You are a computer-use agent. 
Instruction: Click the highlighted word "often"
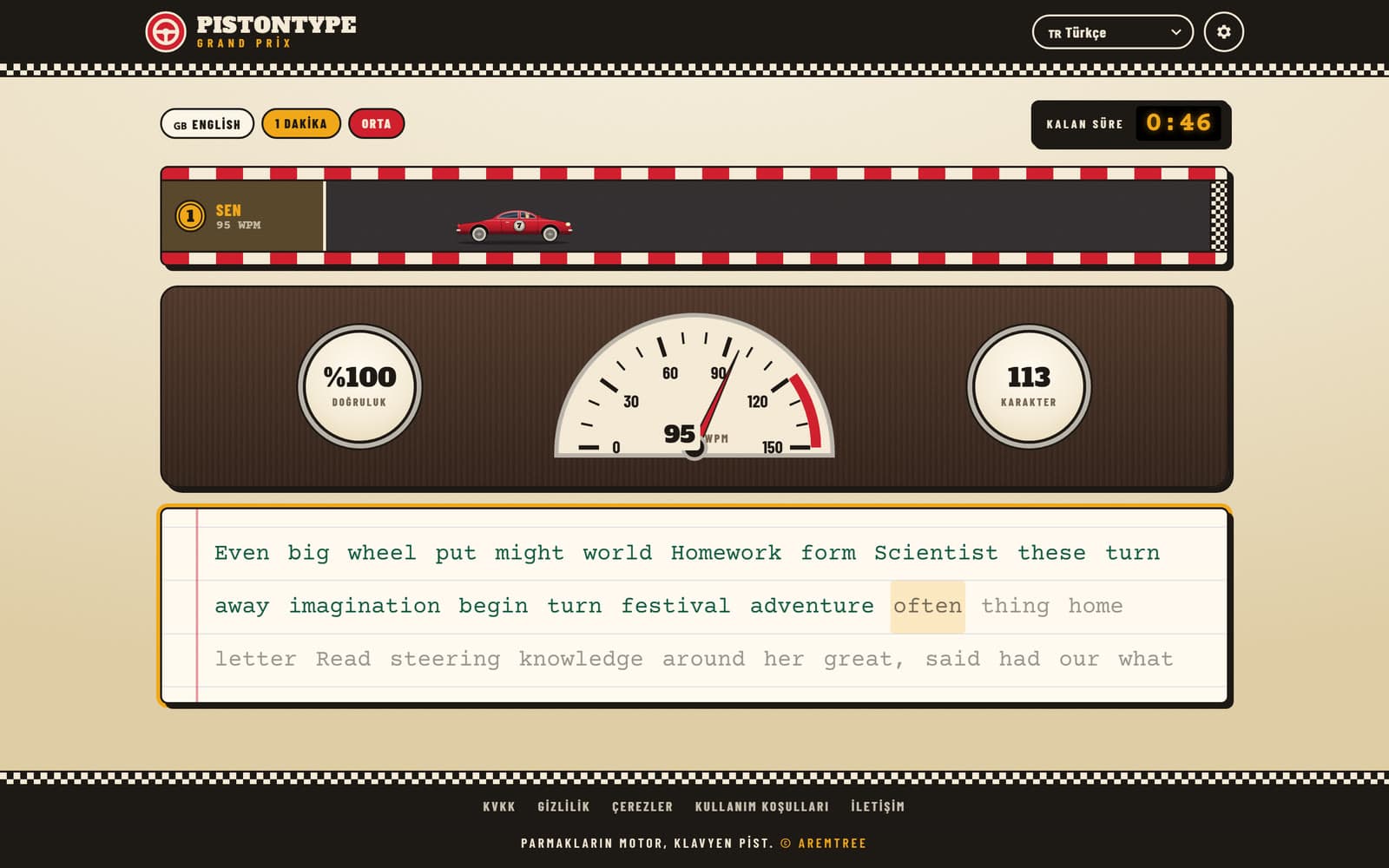[x=927, y=606]
